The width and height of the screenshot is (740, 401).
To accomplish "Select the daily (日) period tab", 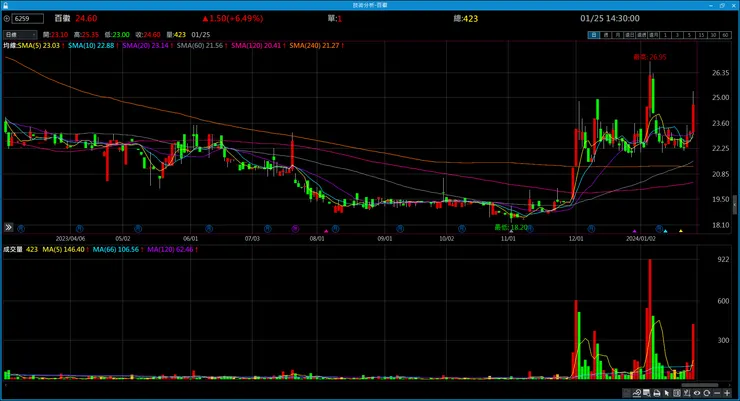I will pyautogui.click(x=594, y=35).
